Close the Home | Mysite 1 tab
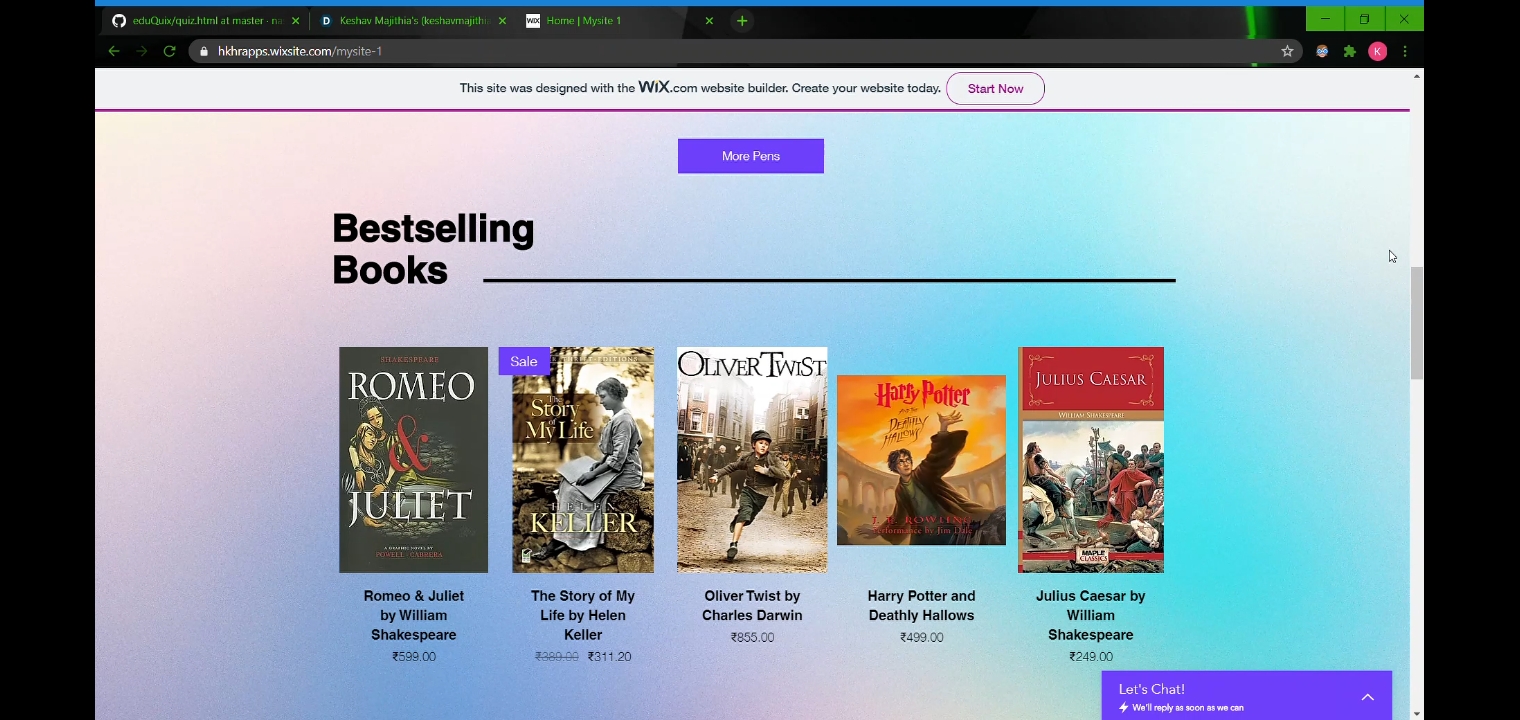Viewport: 1520px width, 720px height. [x=709, y=20]
